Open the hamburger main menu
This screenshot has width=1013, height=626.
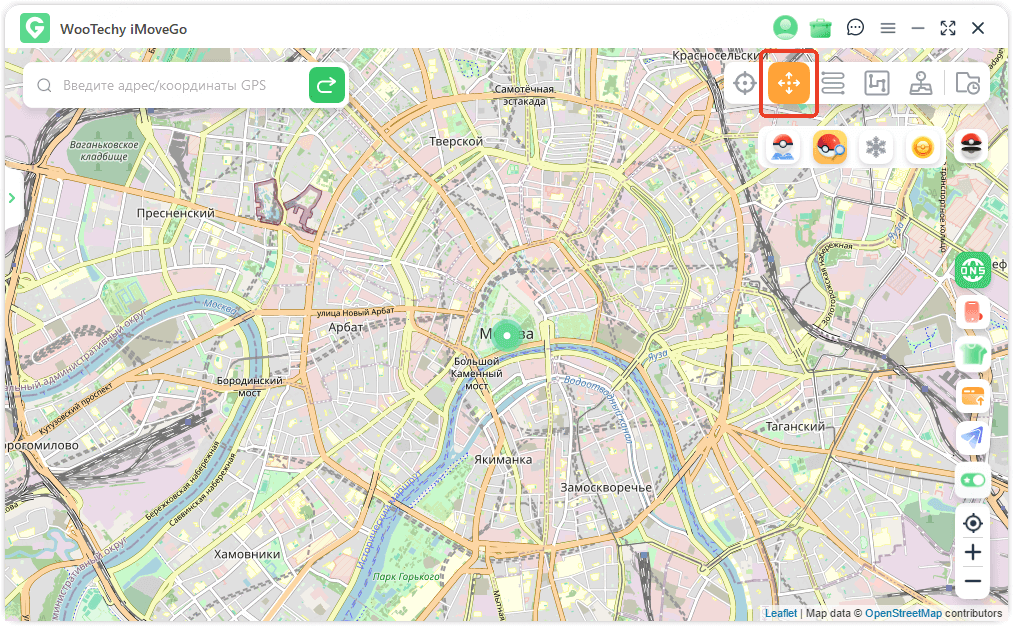click(x=888, y=28)
